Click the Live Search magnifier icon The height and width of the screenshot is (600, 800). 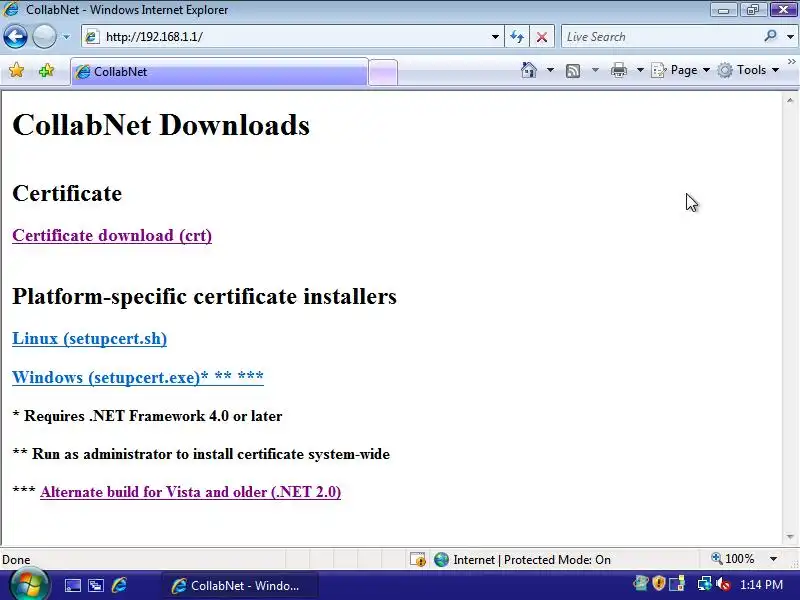click(771, 36)
